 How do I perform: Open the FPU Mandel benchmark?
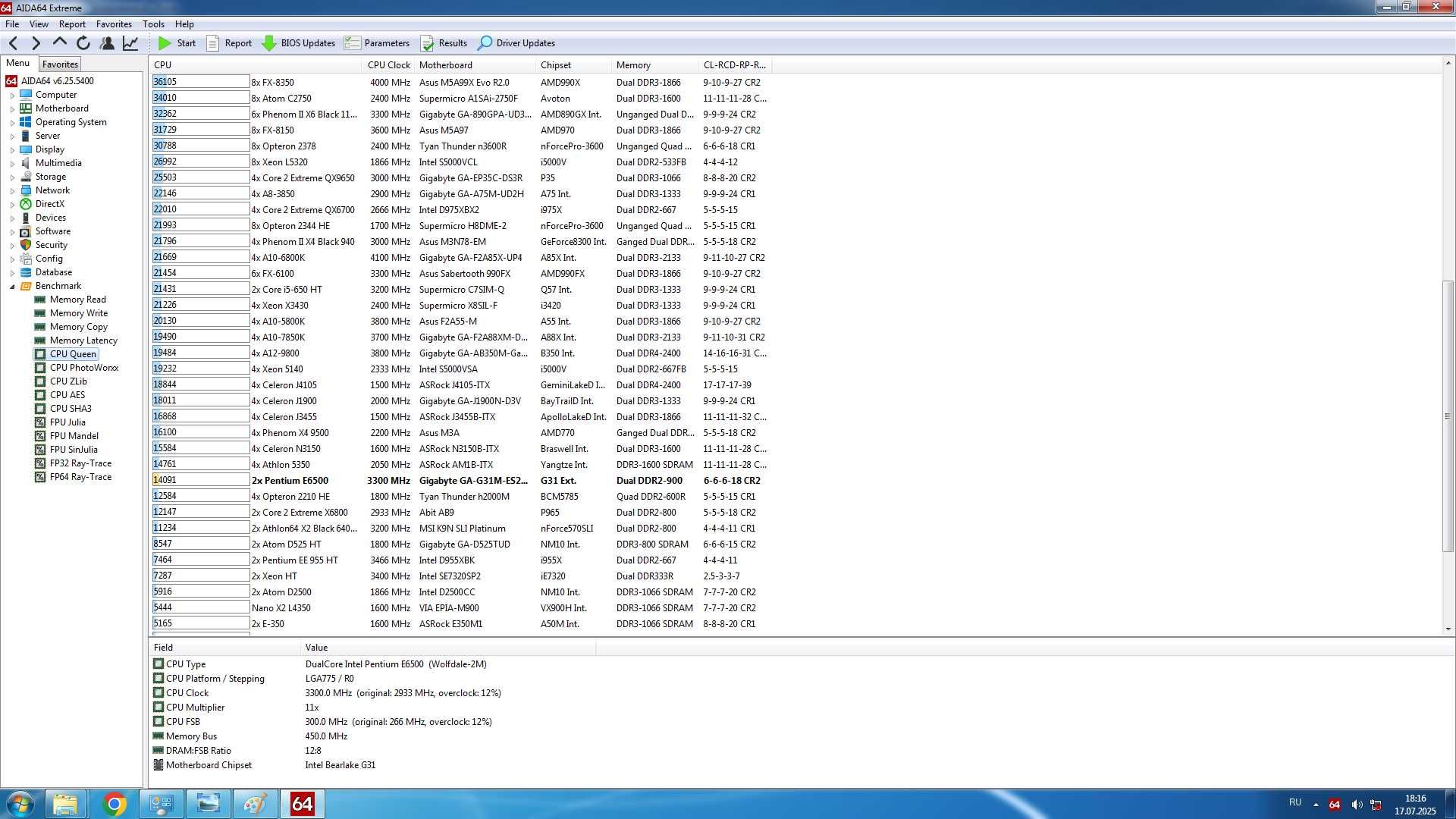pyautogui.click(x=74, y=436)
